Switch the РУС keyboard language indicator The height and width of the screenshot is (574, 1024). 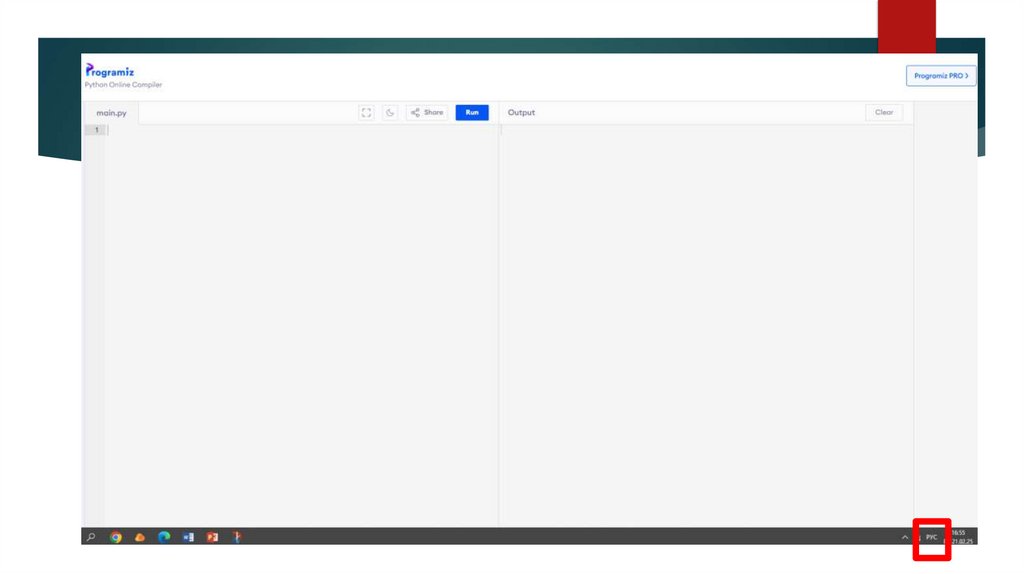pyautogui.click(x=931, y=537)
